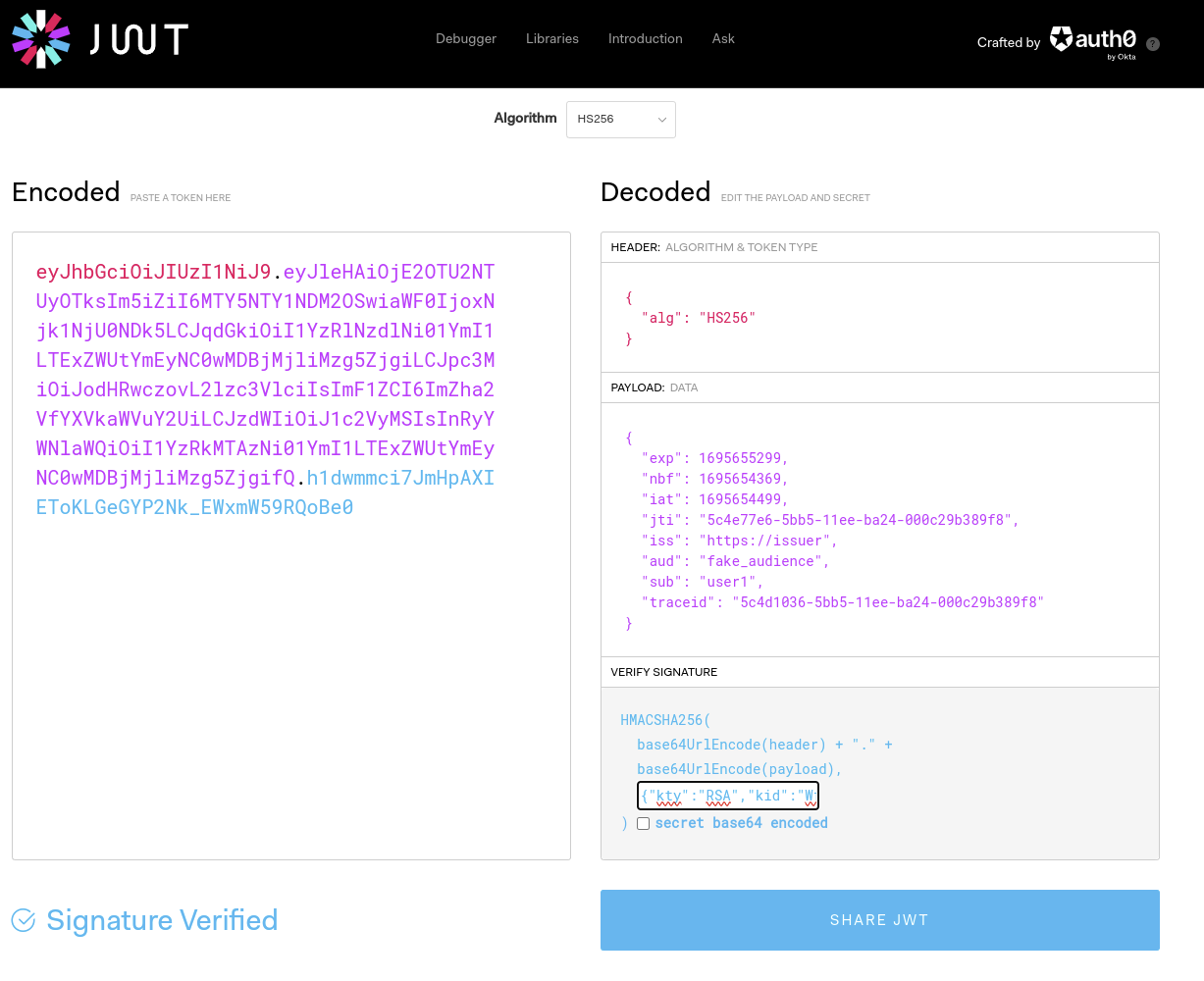Open the Debugger menu item
This screenshot has height=981, width=1204.
click(465, 39)
